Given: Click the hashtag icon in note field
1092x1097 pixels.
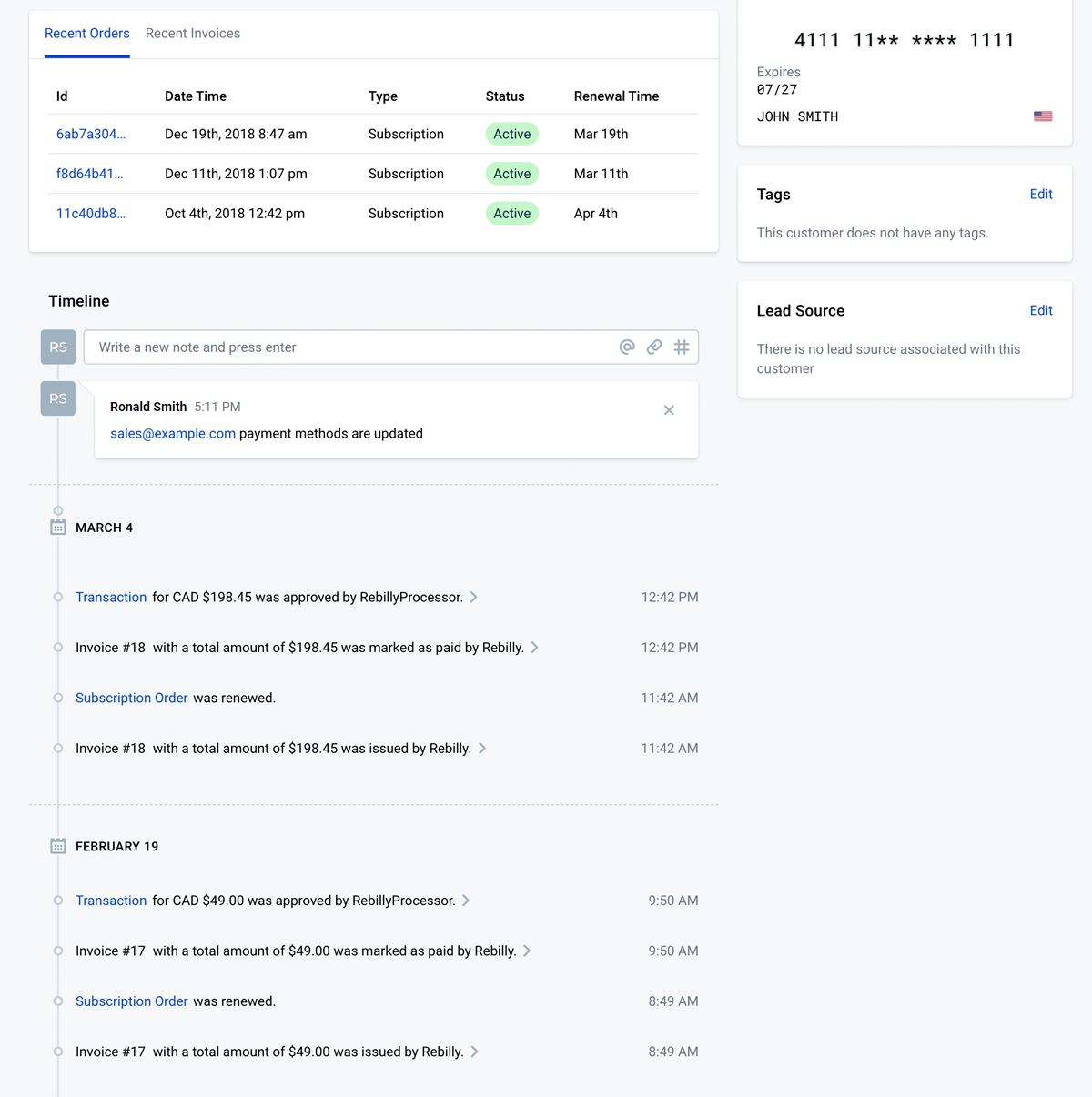Looking at the screenshot, I should point(682,347).
